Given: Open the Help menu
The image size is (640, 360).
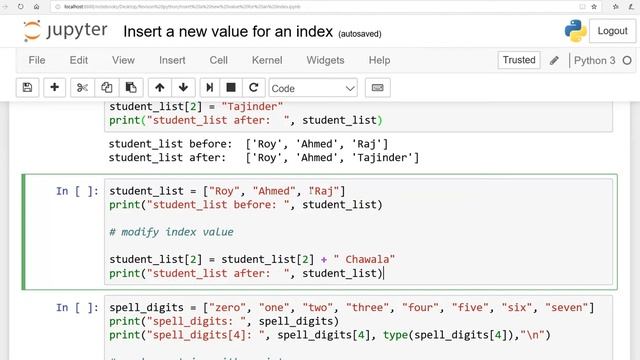Looking at the screenshot, I should click(x=379, y=60).
